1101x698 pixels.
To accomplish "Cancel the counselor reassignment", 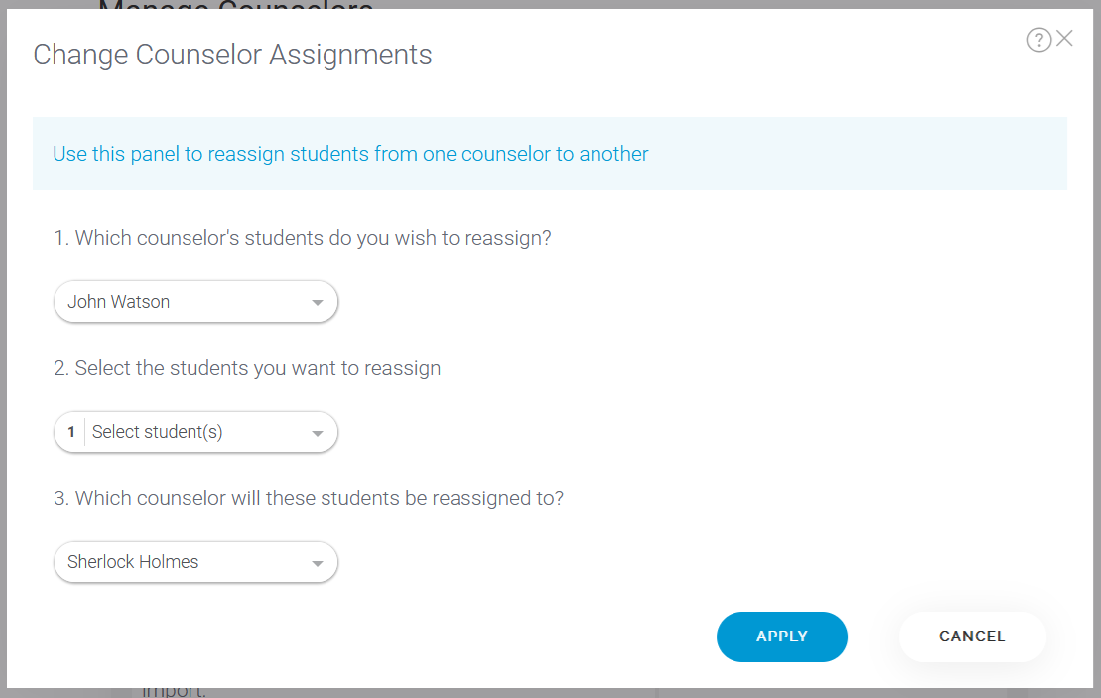I will pos(972,636).
